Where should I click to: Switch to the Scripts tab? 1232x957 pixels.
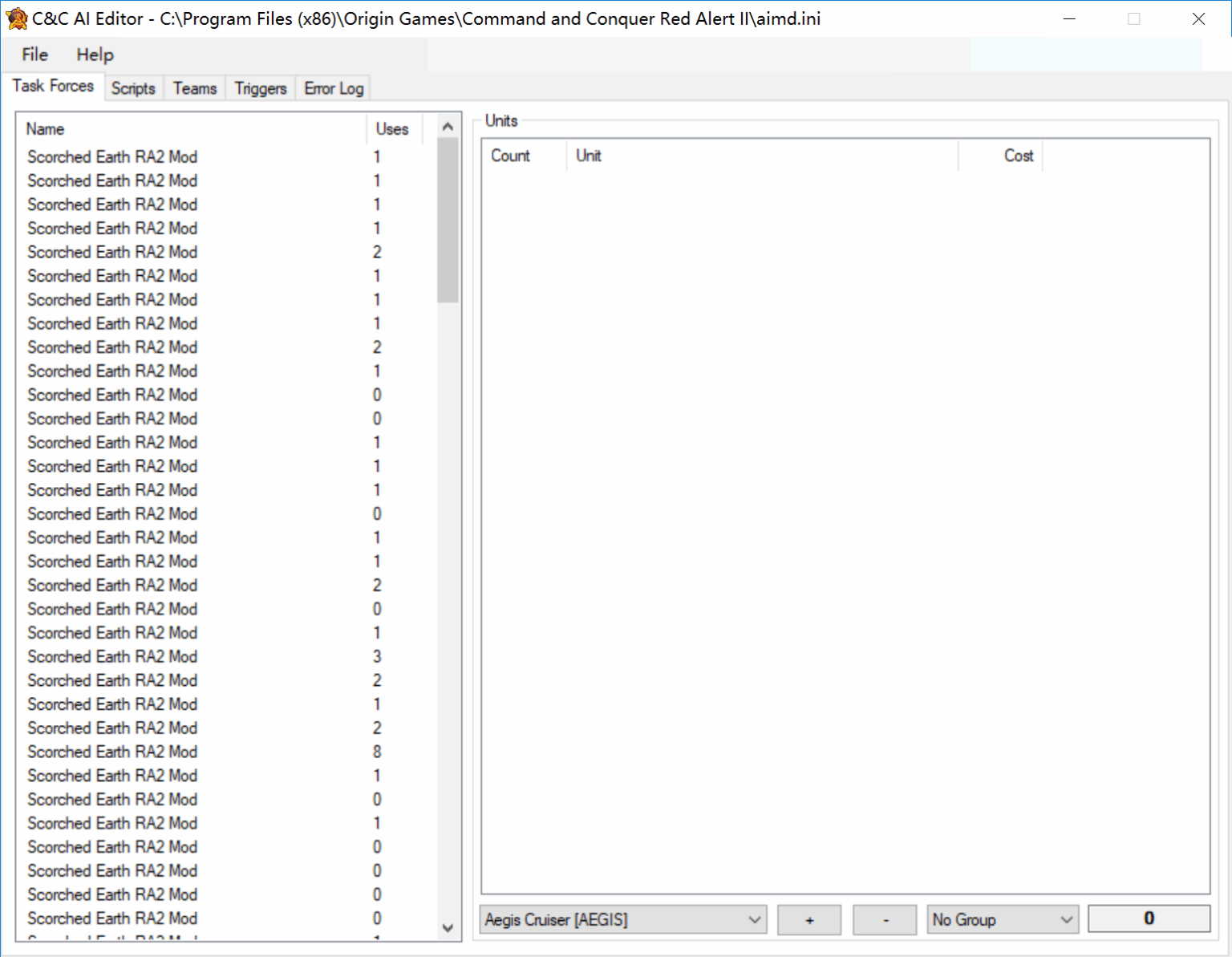tap(133, 88)
